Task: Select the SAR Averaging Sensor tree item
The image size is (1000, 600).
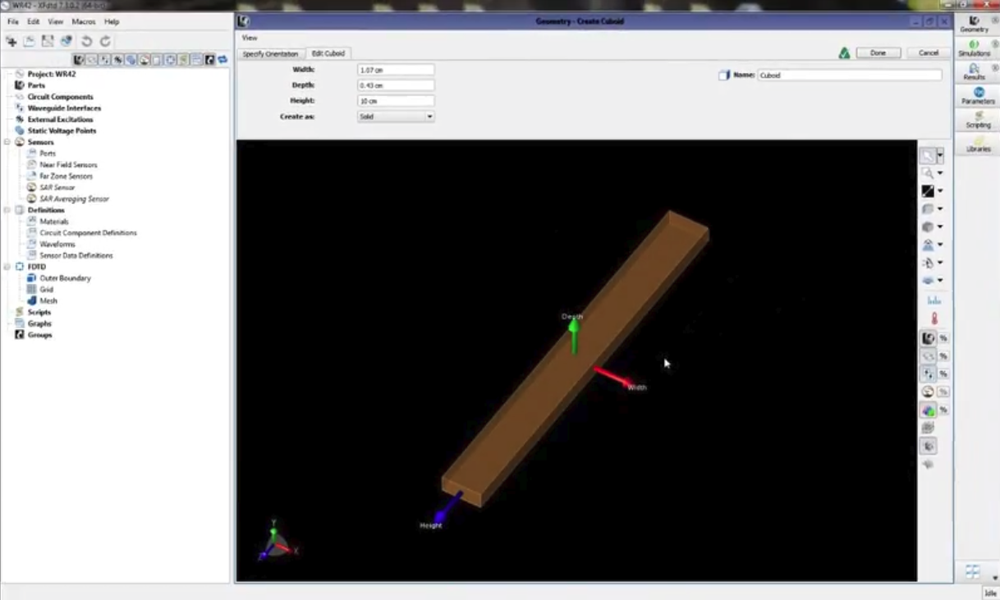Action: (74, 199)
